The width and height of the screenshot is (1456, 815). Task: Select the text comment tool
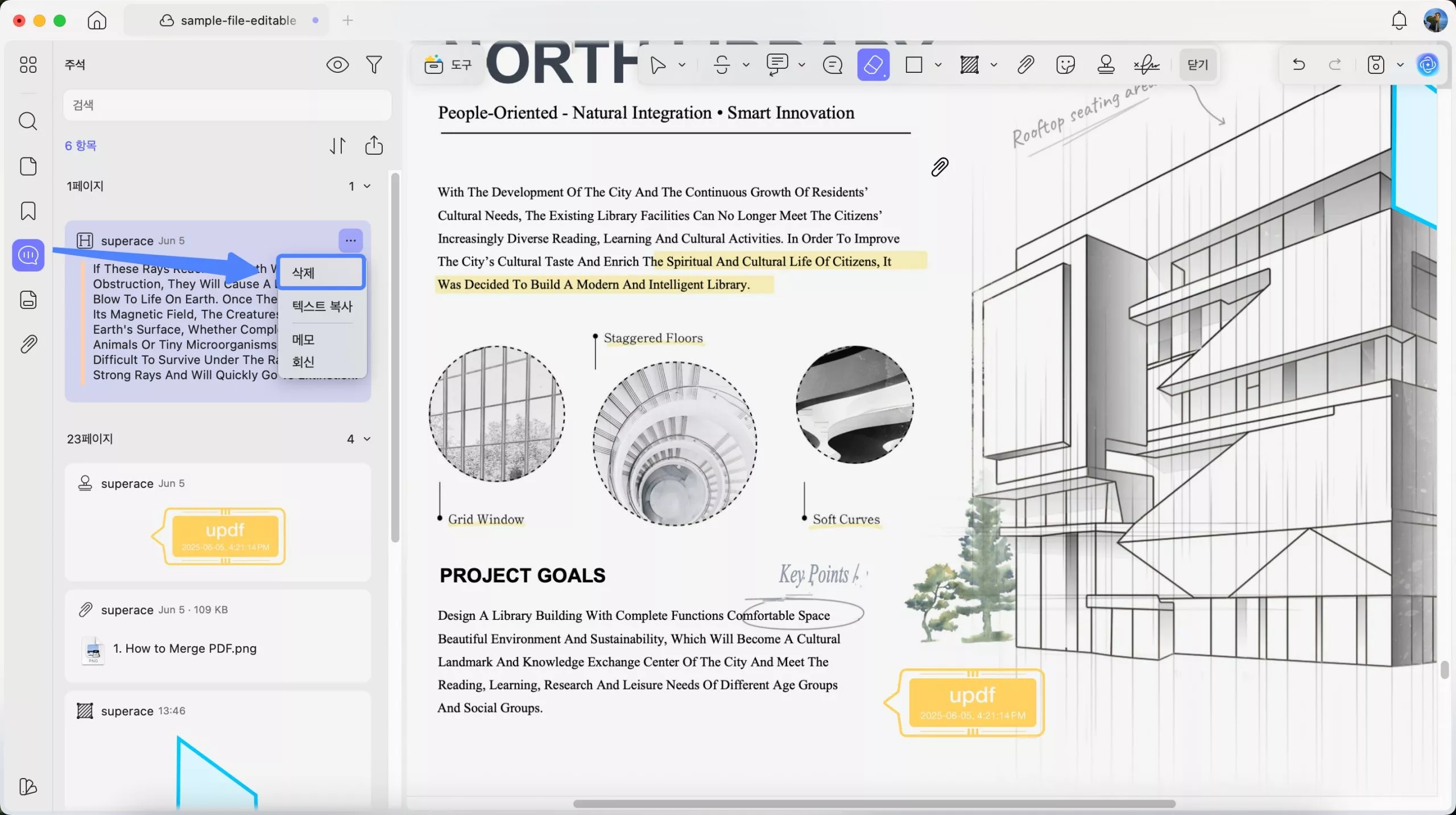[x=777, y=65]
